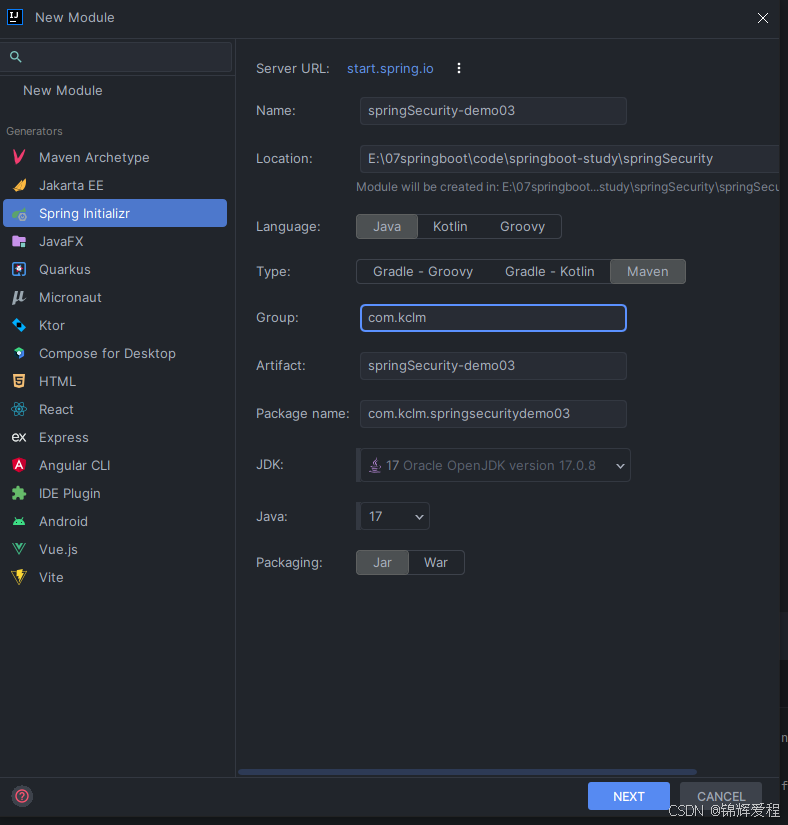Select Jakarta EE generator entry
Viewport: 788px width, 825px height.
click(x=115, y=185)
